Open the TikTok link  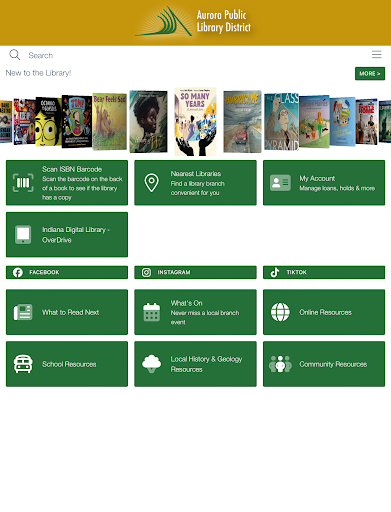[324, 272]
